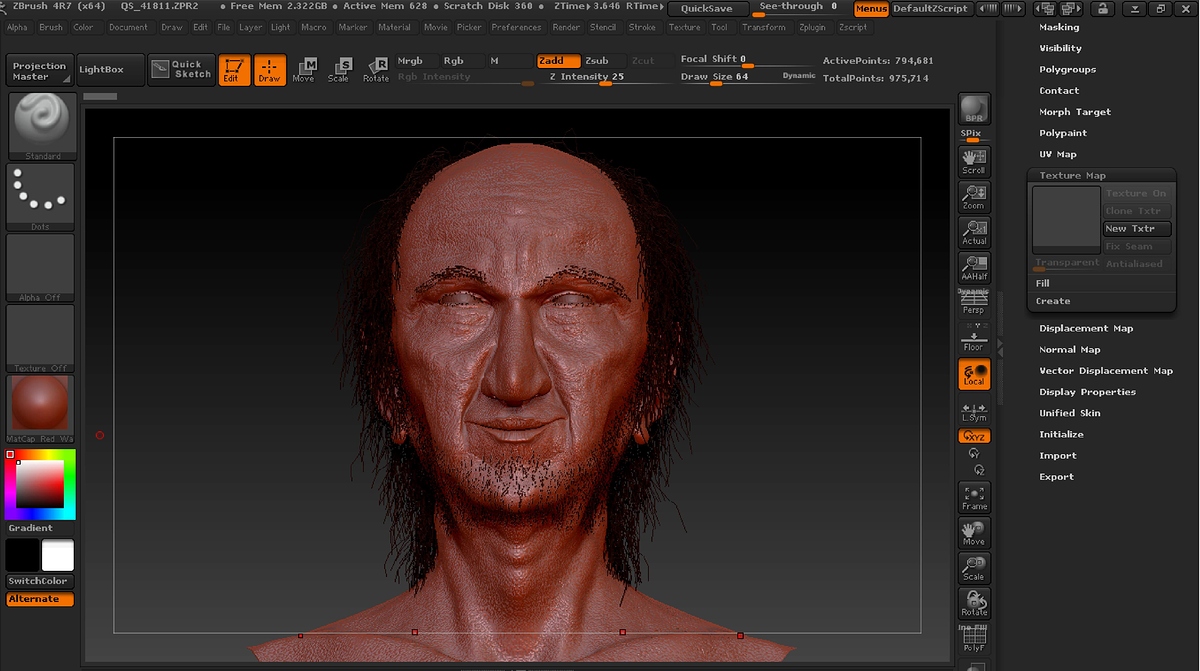Toggle Zadd sculpting mode
Viewport: 1200px width, 671px height.
[559, 61]
